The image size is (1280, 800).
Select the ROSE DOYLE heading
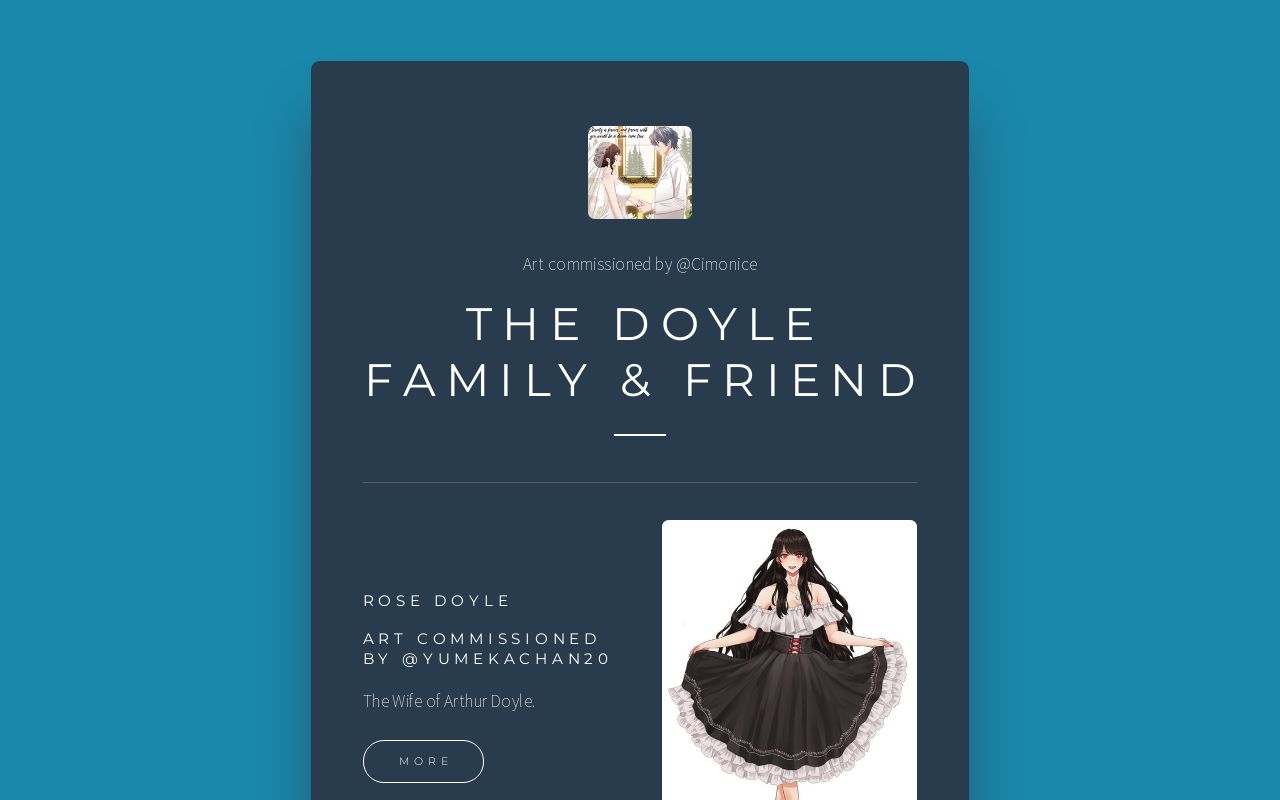click(437, 600)
